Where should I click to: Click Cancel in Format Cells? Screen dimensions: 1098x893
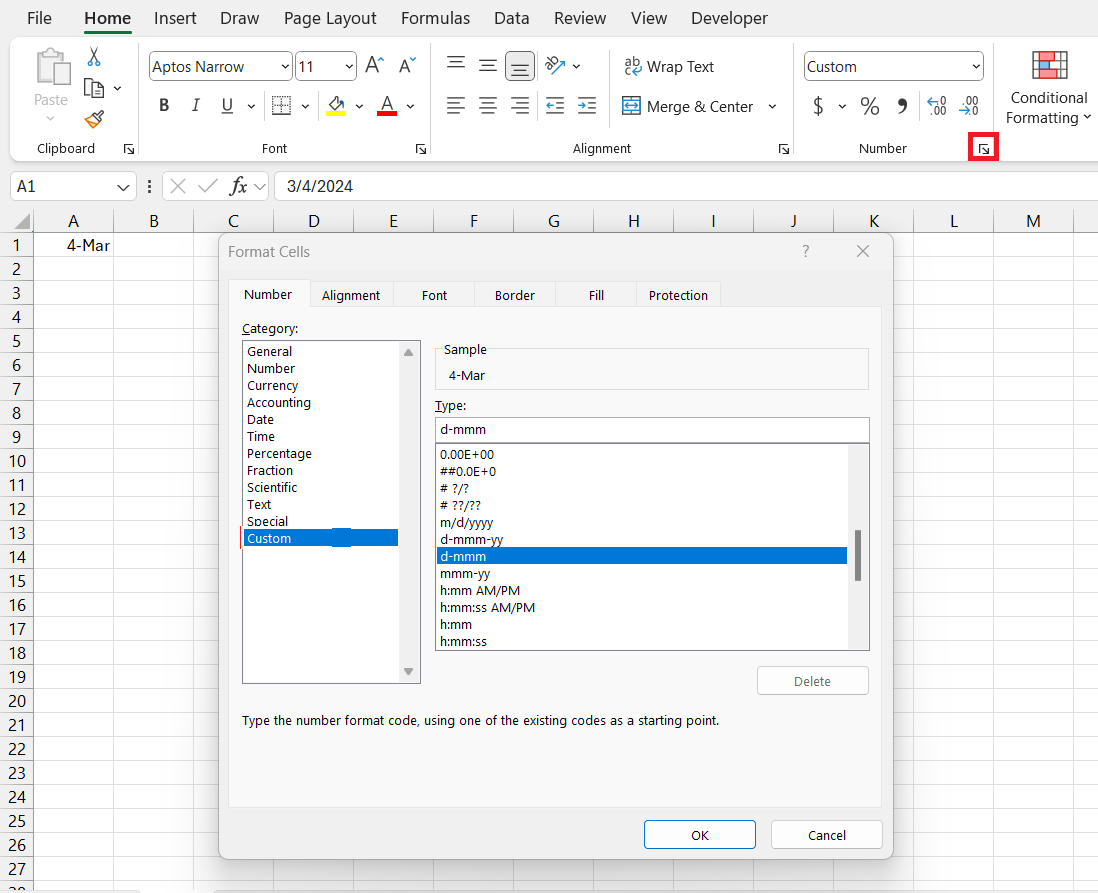[x=826, y=835]
